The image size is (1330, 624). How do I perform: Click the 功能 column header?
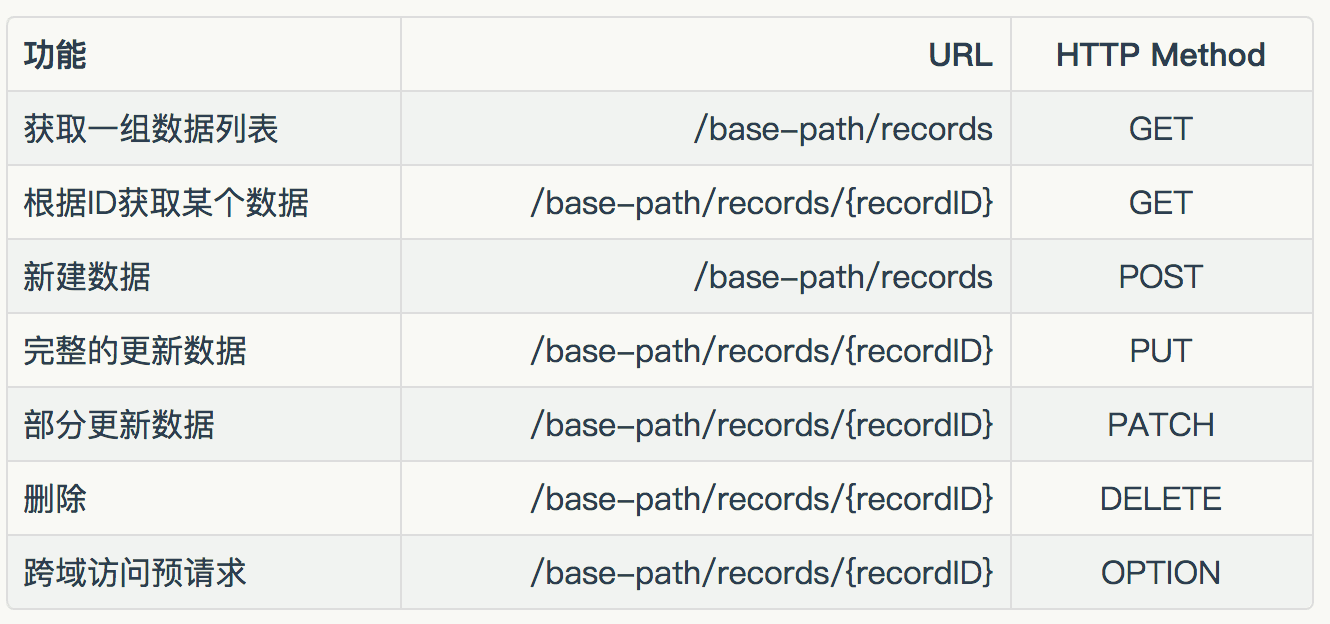[x=55, y=55]
